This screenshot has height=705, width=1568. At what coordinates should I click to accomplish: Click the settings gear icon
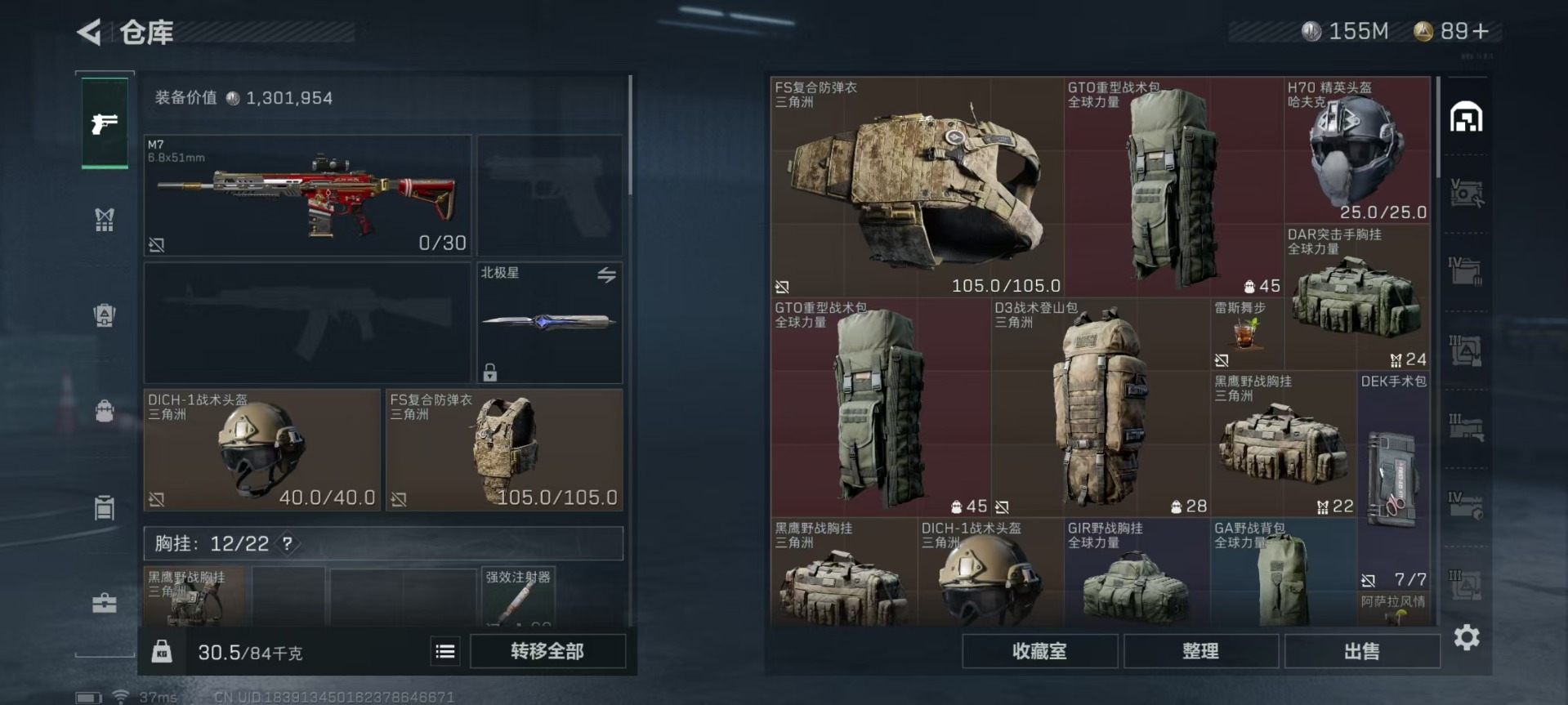1467,637
